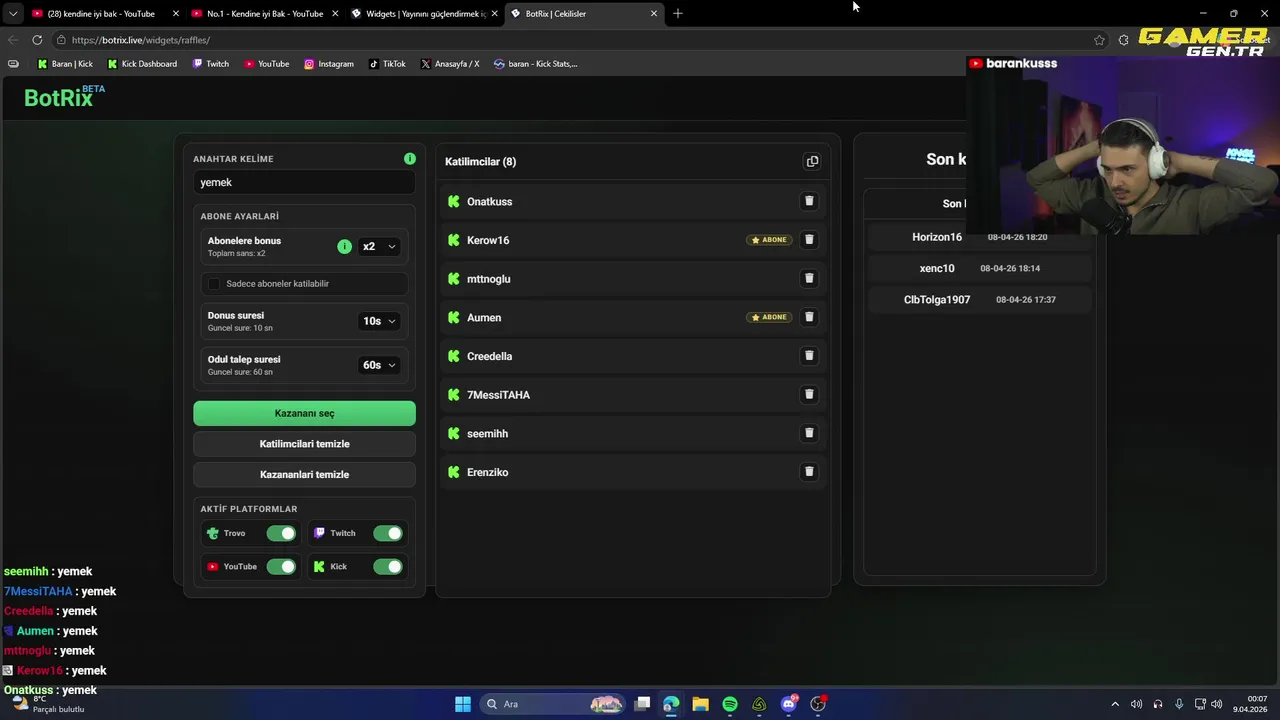Toggle the YouTube platform switch
Image resolution: width=1280 pixels, height=720 pixels.
tap(281, 567)
